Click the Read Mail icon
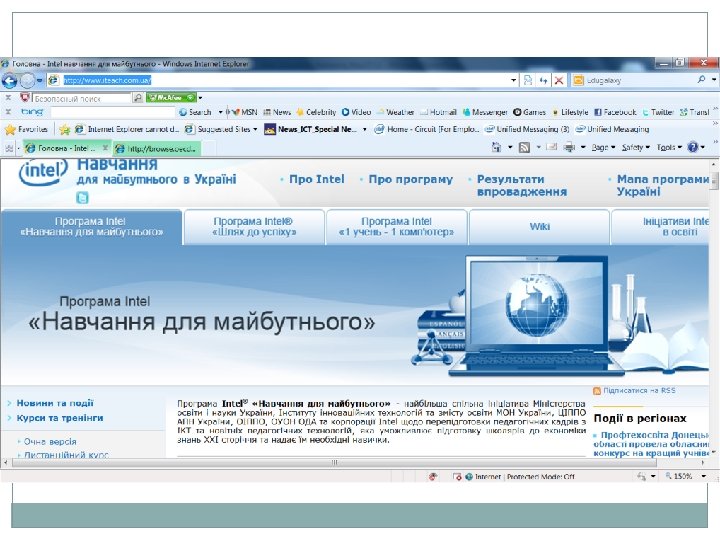 (x=551, y=147)
